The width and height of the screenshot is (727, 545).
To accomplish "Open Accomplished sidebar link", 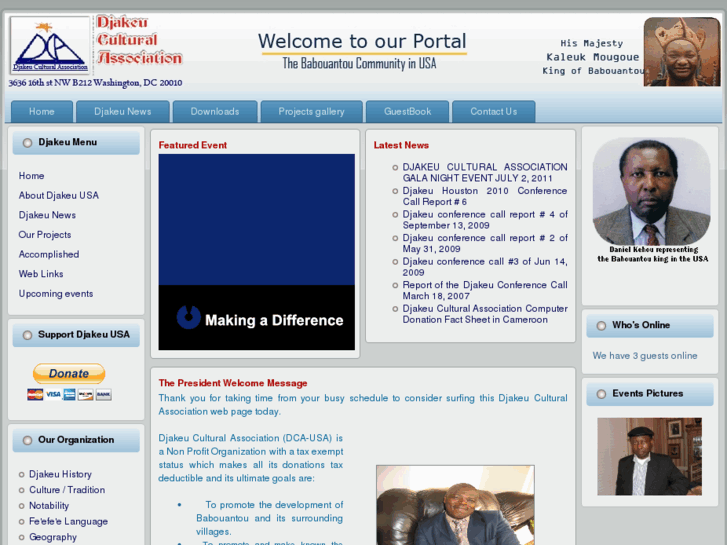I will tap(49, 254).
